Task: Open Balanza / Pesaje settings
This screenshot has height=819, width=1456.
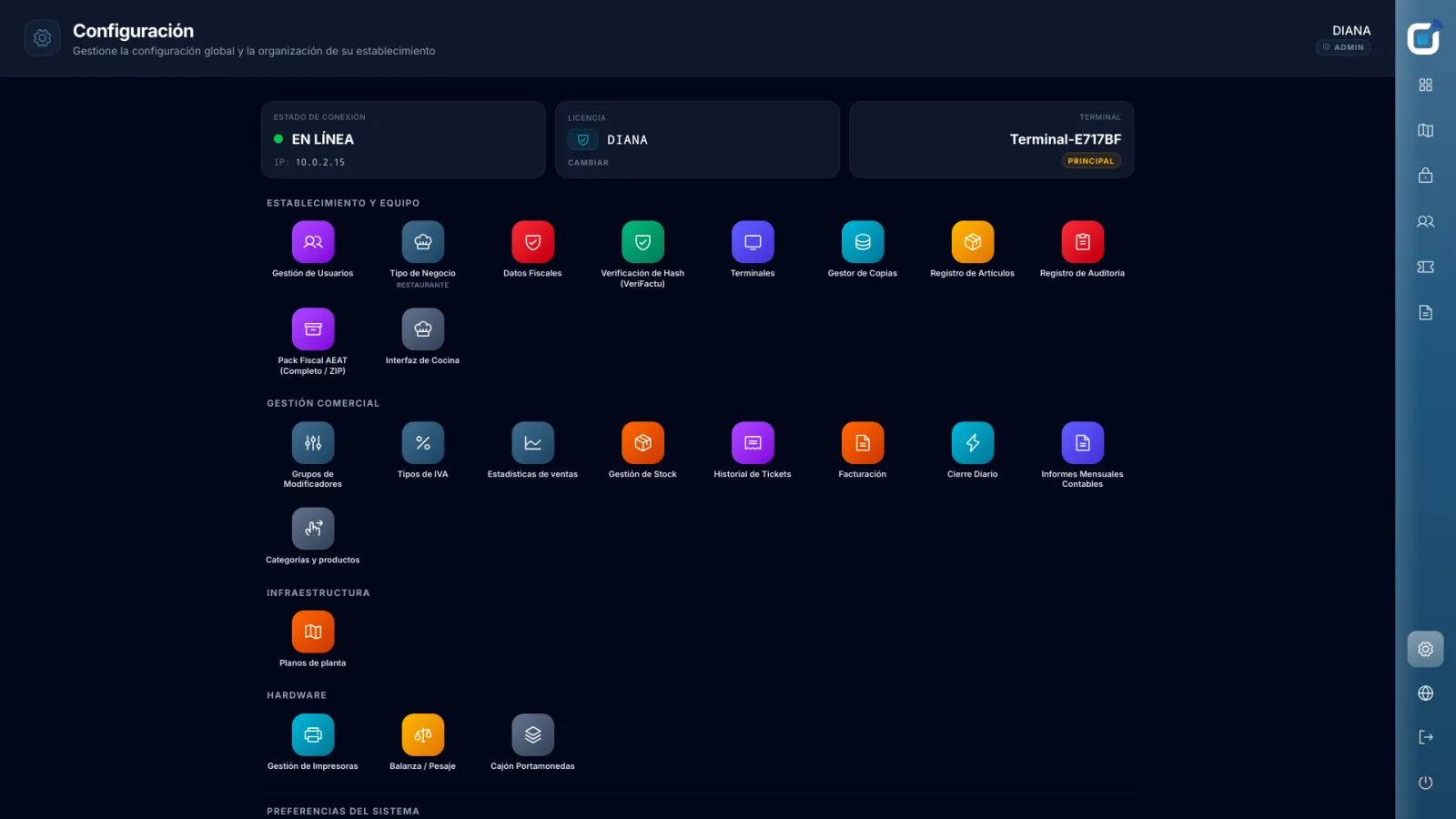Action: [x=423, y=735]
